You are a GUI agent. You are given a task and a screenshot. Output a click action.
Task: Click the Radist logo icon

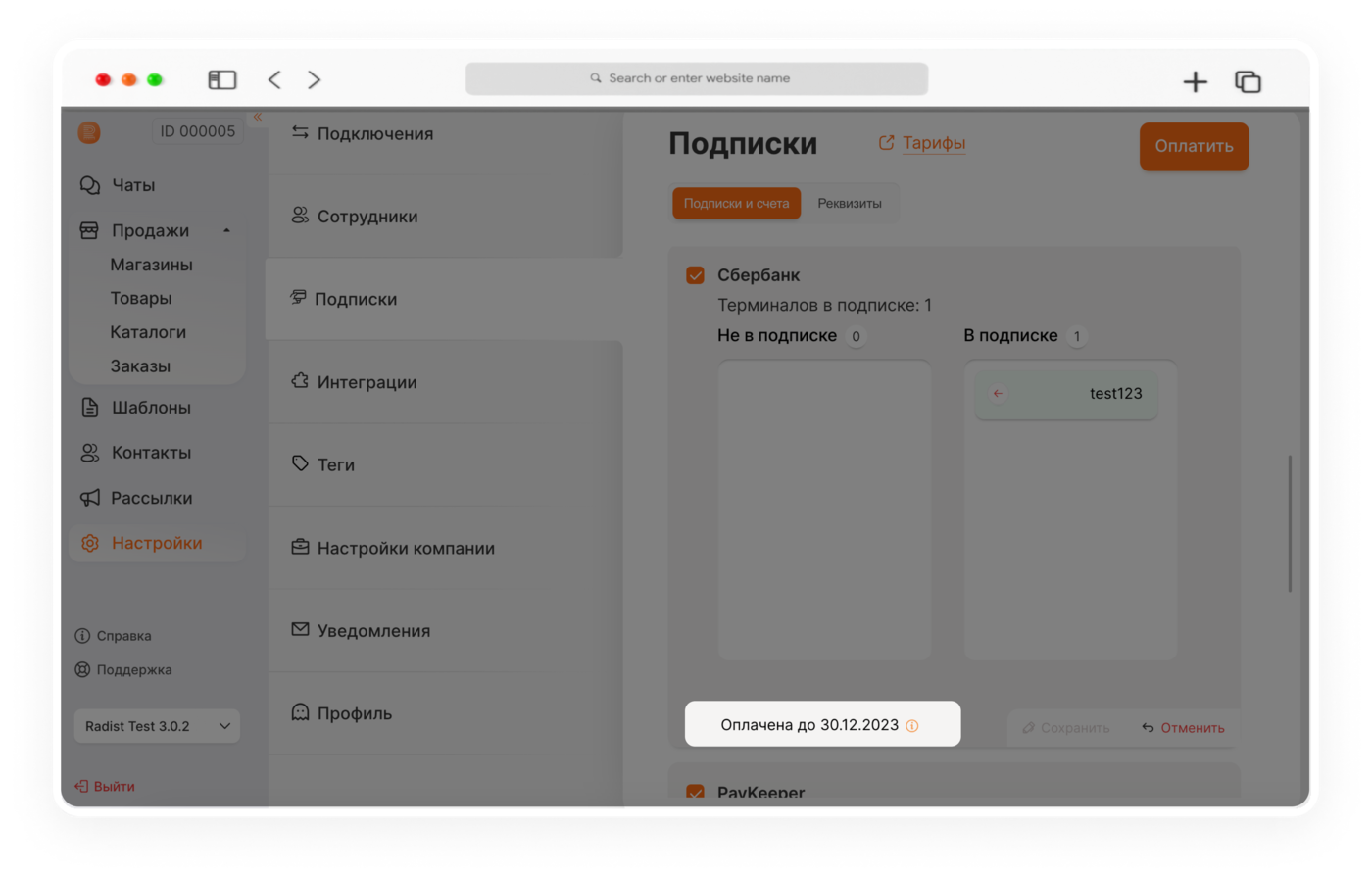(x=89, y=132)
